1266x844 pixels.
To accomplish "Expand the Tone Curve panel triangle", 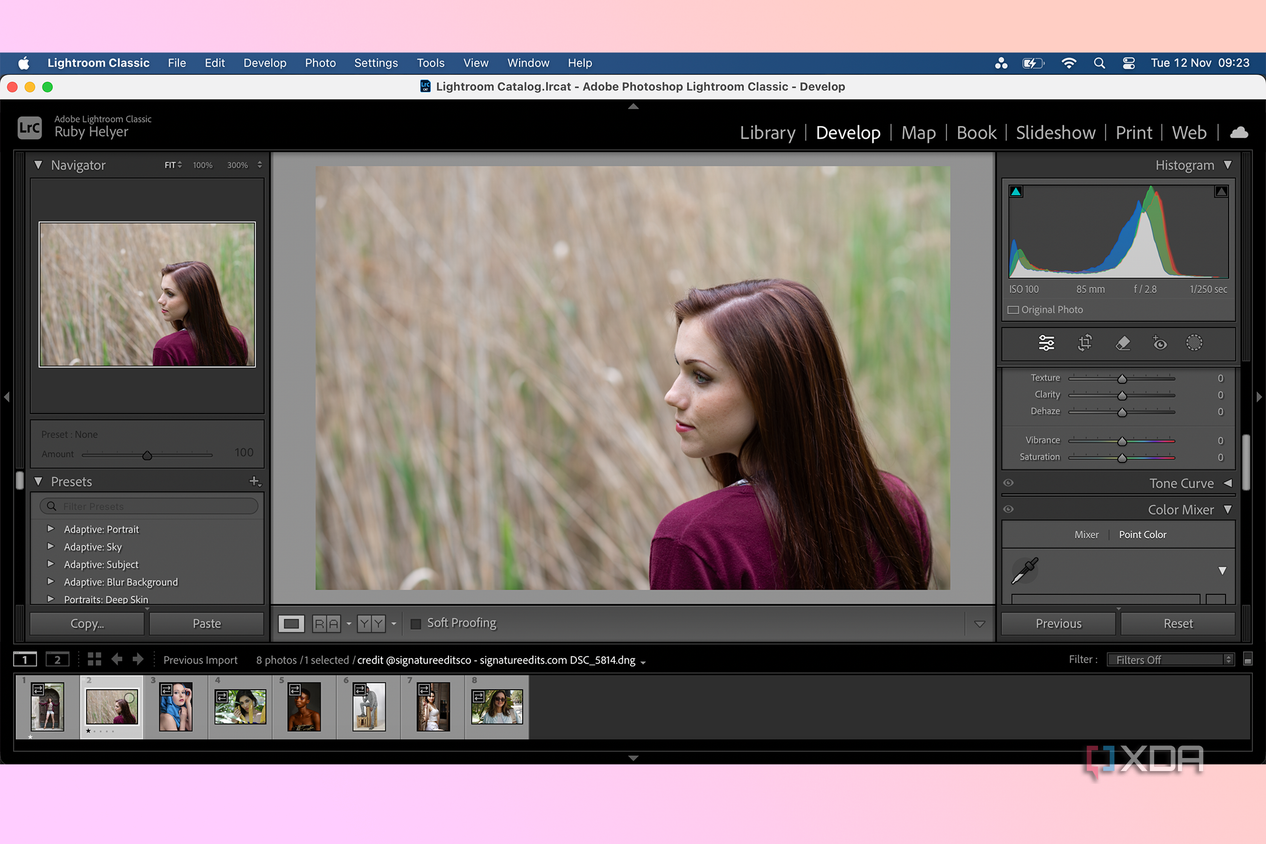I will pyautogui.click(x=1228, y=483).
